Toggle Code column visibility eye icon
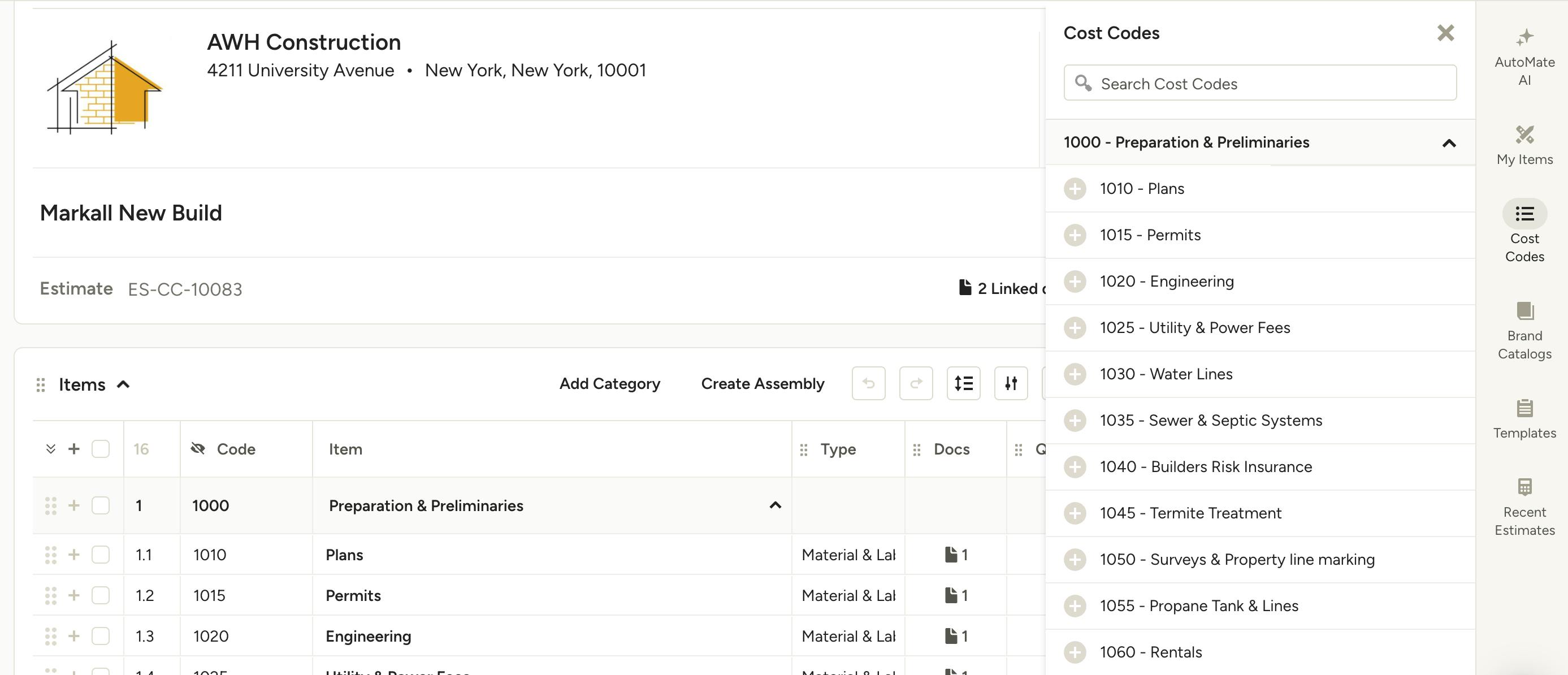 tap(197, 449)
